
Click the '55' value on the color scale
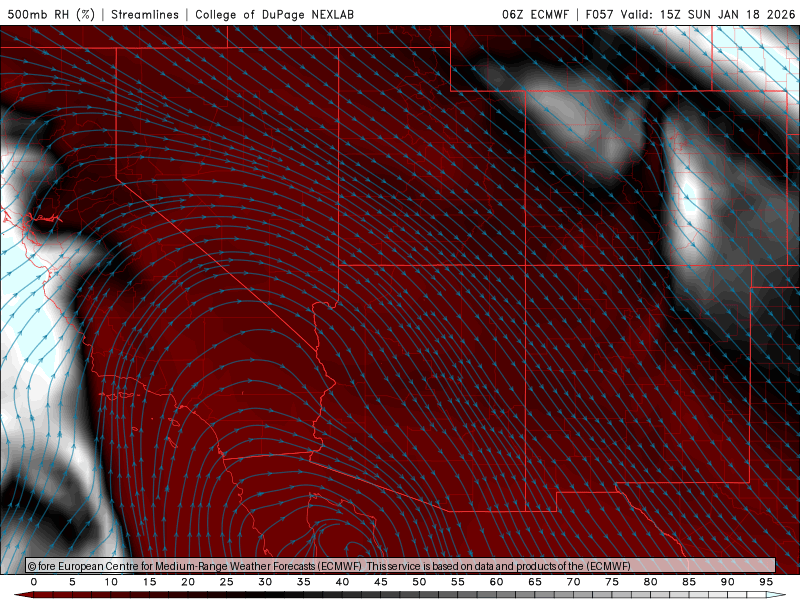458,582
